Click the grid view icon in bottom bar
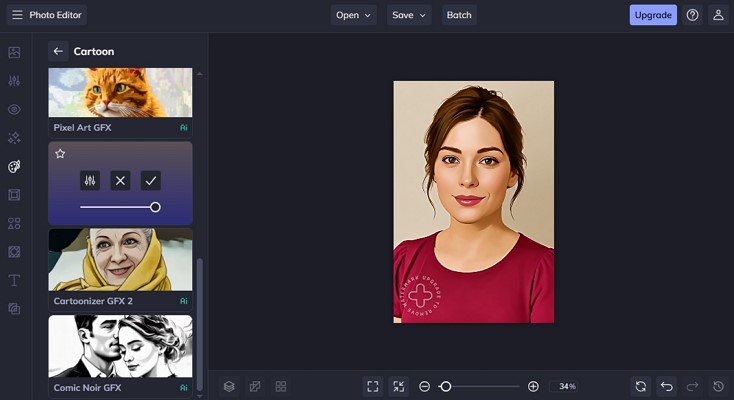The image size is (734, 400). click(x=281, y=386)
